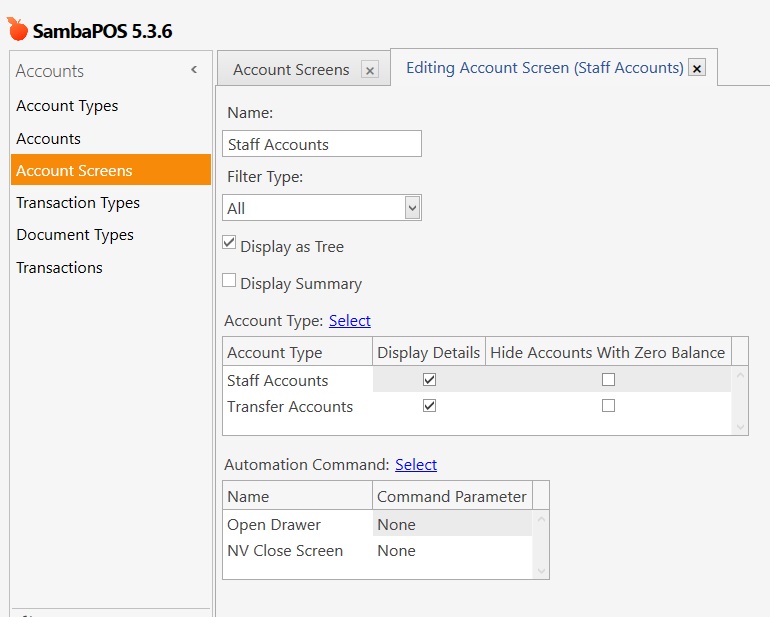Click Open Drawer's None parameter cell
Image resolution: width=770 pixels, height=617 pixels.
coord(452,524)
